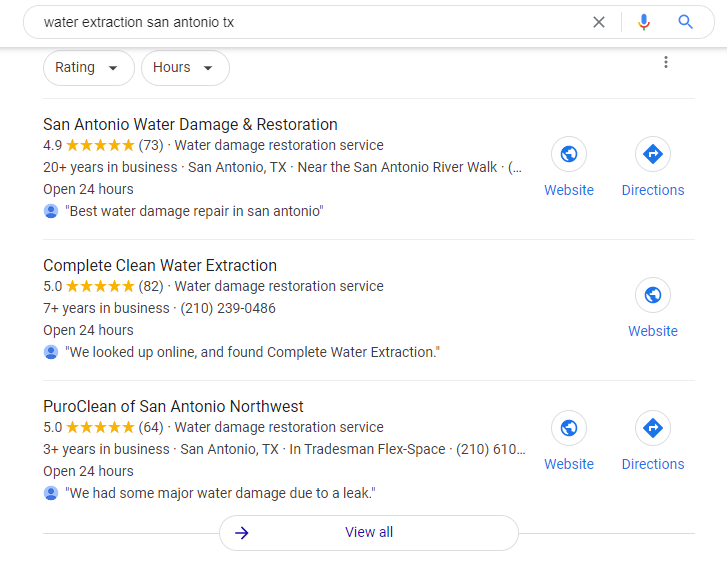Open Complete Clean Water Extraction website globe icon
Screen dimensions: 727x568
coord(653,296)
